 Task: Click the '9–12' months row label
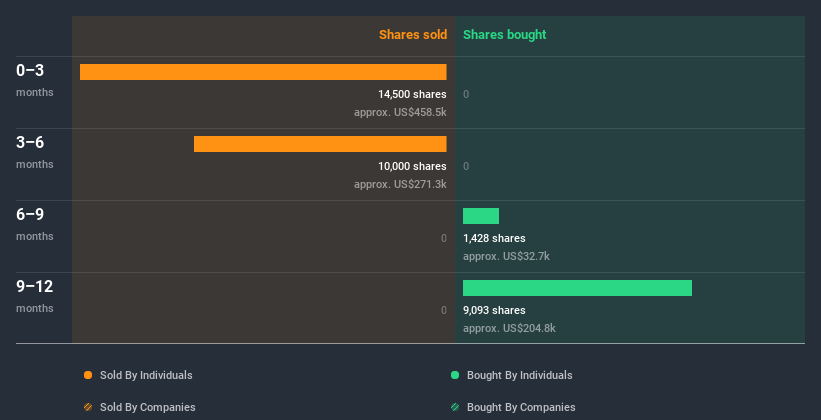pos(35,286)
